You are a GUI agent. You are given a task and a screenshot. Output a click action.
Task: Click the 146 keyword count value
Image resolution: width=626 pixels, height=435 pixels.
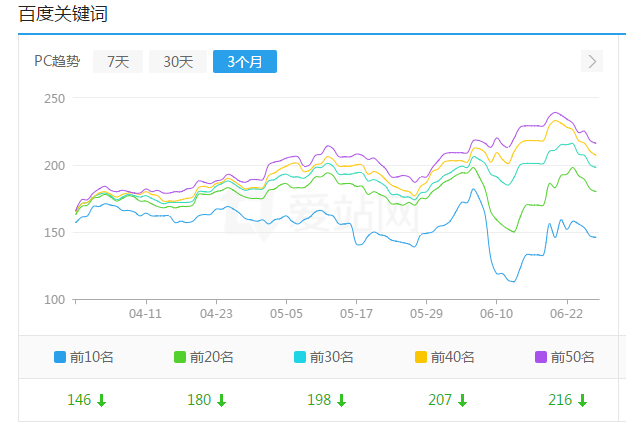point(79,400)
